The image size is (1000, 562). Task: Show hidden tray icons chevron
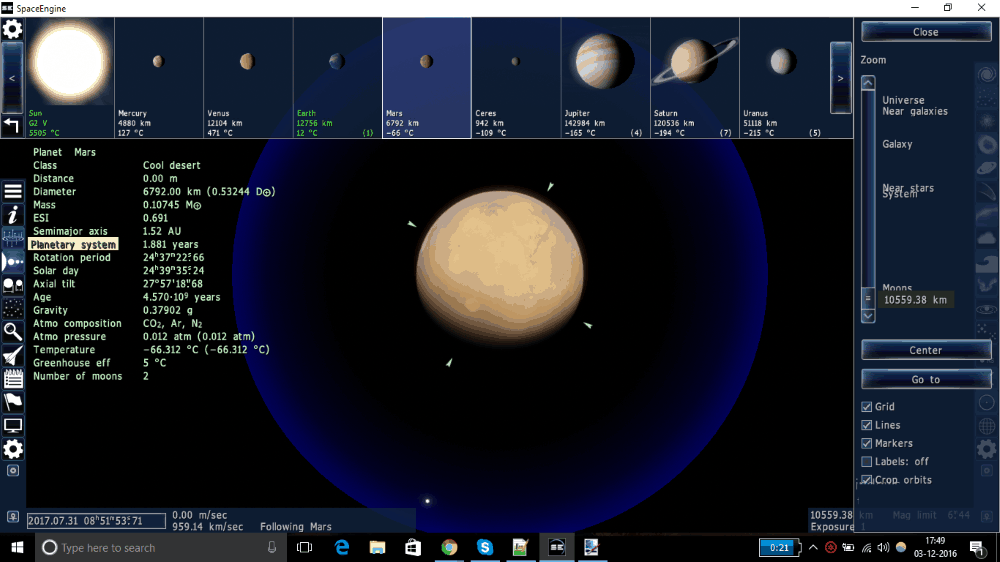813,547
